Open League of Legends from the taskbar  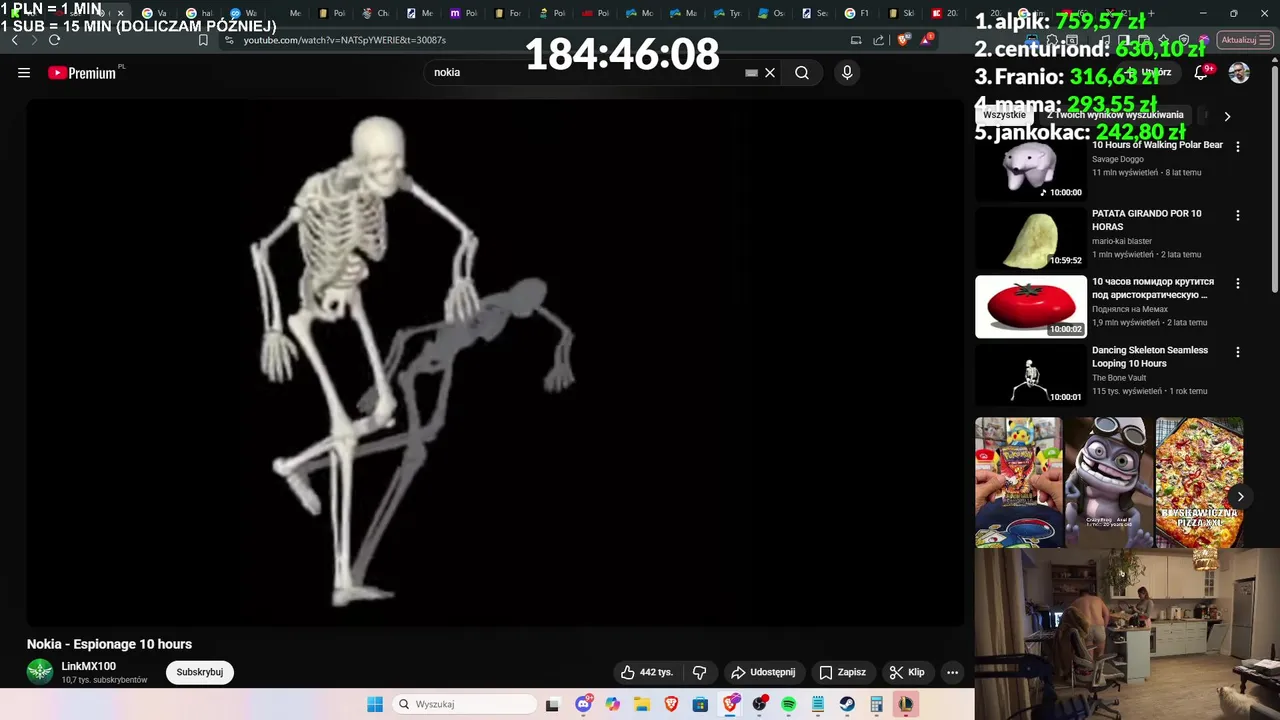click(x=906, y=704)
